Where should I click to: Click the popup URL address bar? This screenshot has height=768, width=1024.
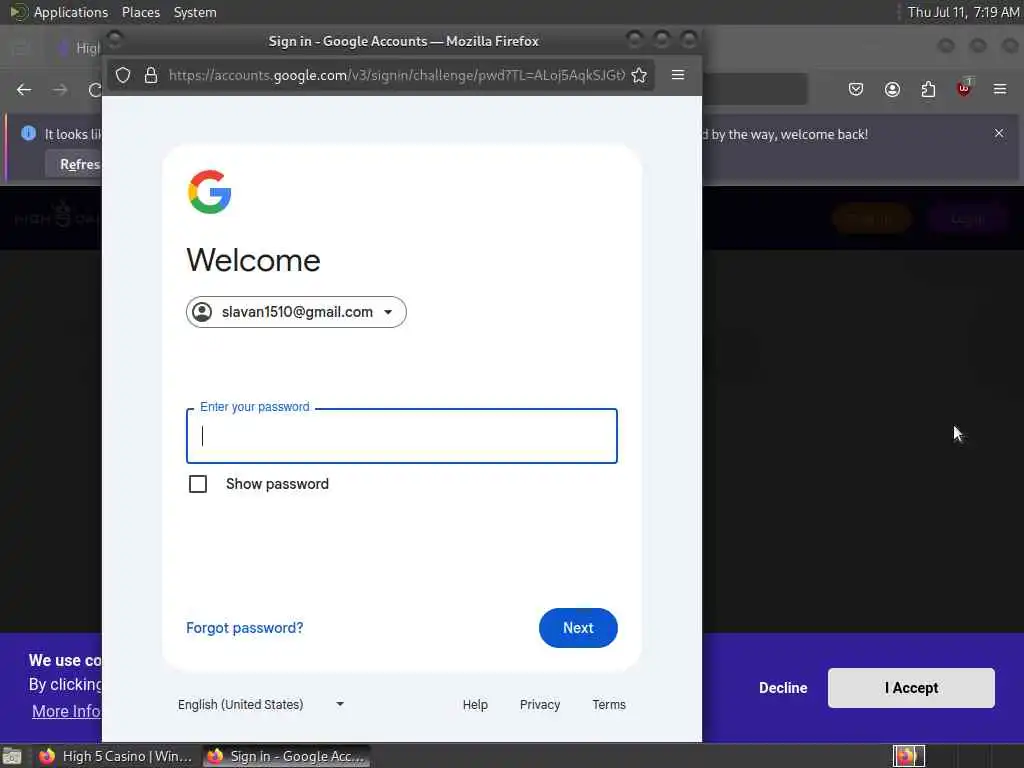coord(396,75)
